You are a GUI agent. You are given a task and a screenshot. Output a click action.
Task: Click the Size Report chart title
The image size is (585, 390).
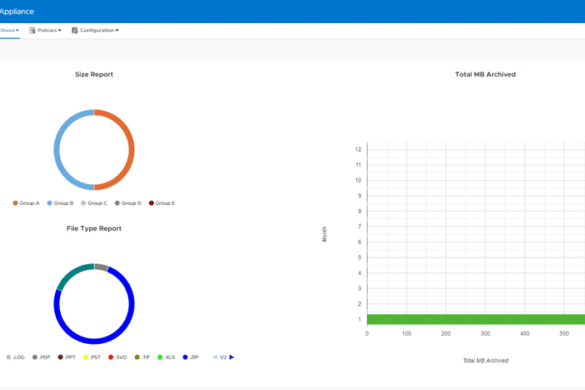pos(94,74)
